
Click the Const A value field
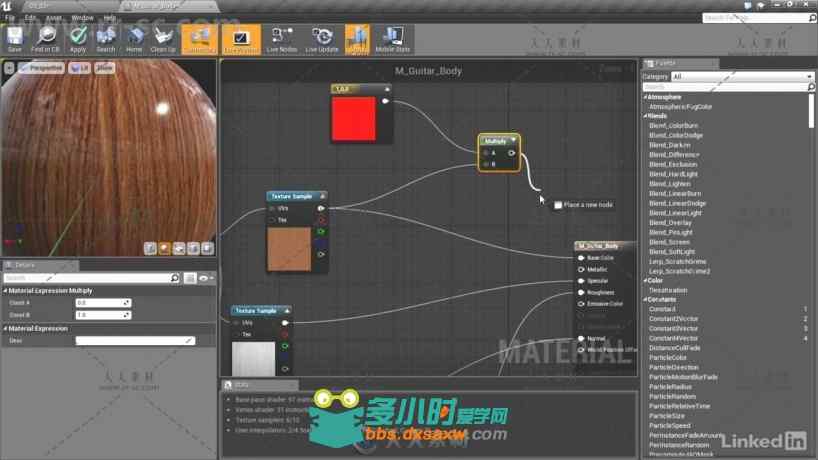(103, 302)
